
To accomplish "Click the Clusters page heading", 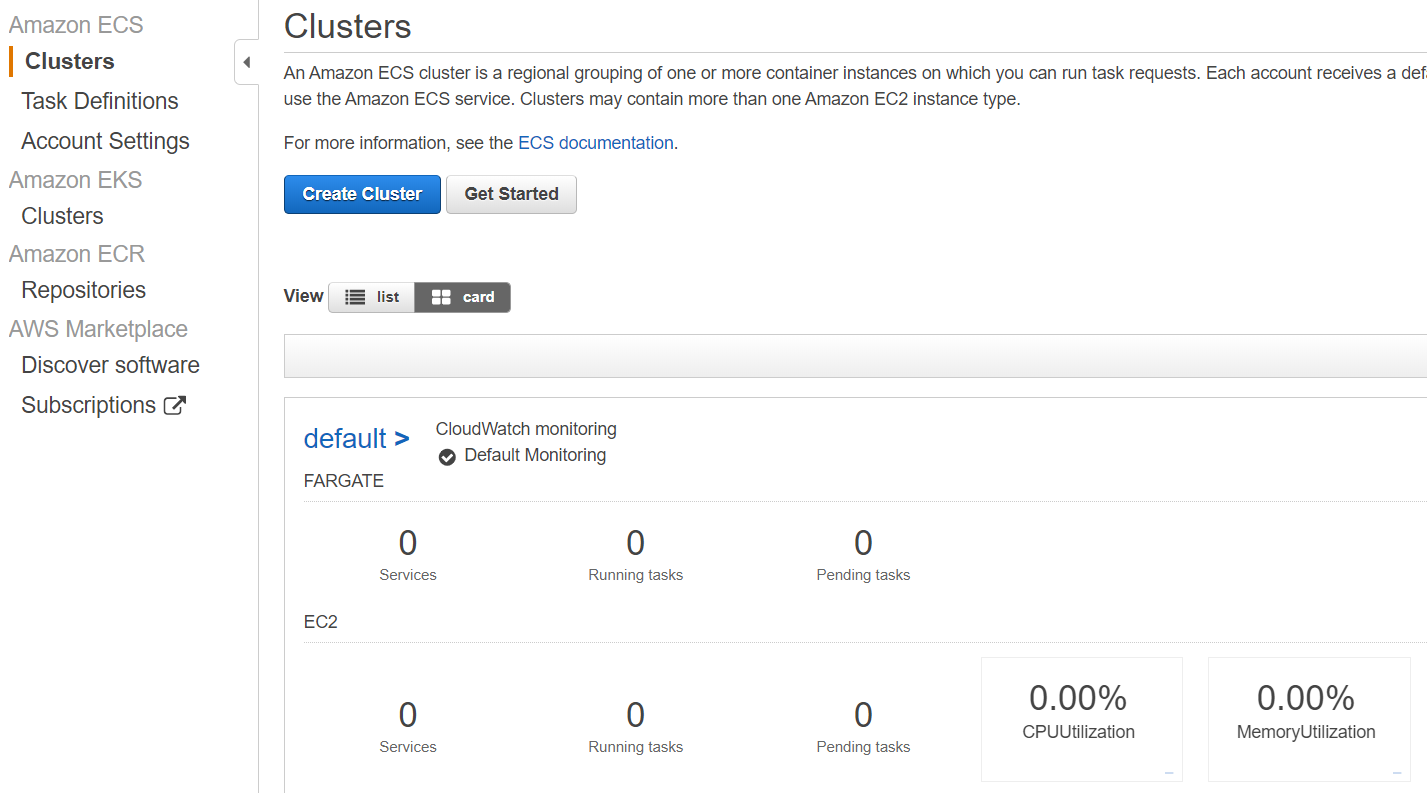I will coord(347,26).
